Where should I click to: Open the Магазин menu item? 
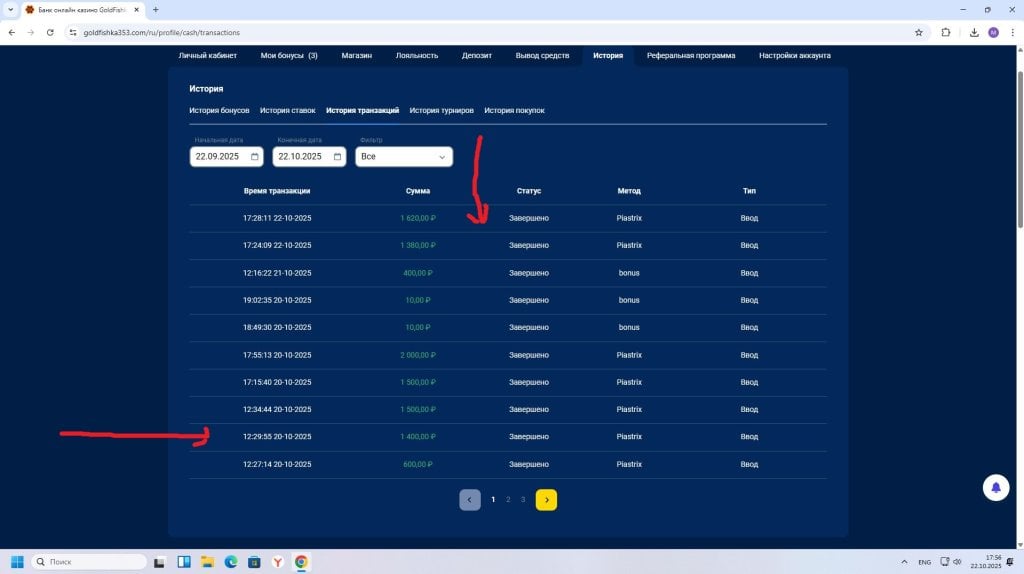tap(357, 56)
